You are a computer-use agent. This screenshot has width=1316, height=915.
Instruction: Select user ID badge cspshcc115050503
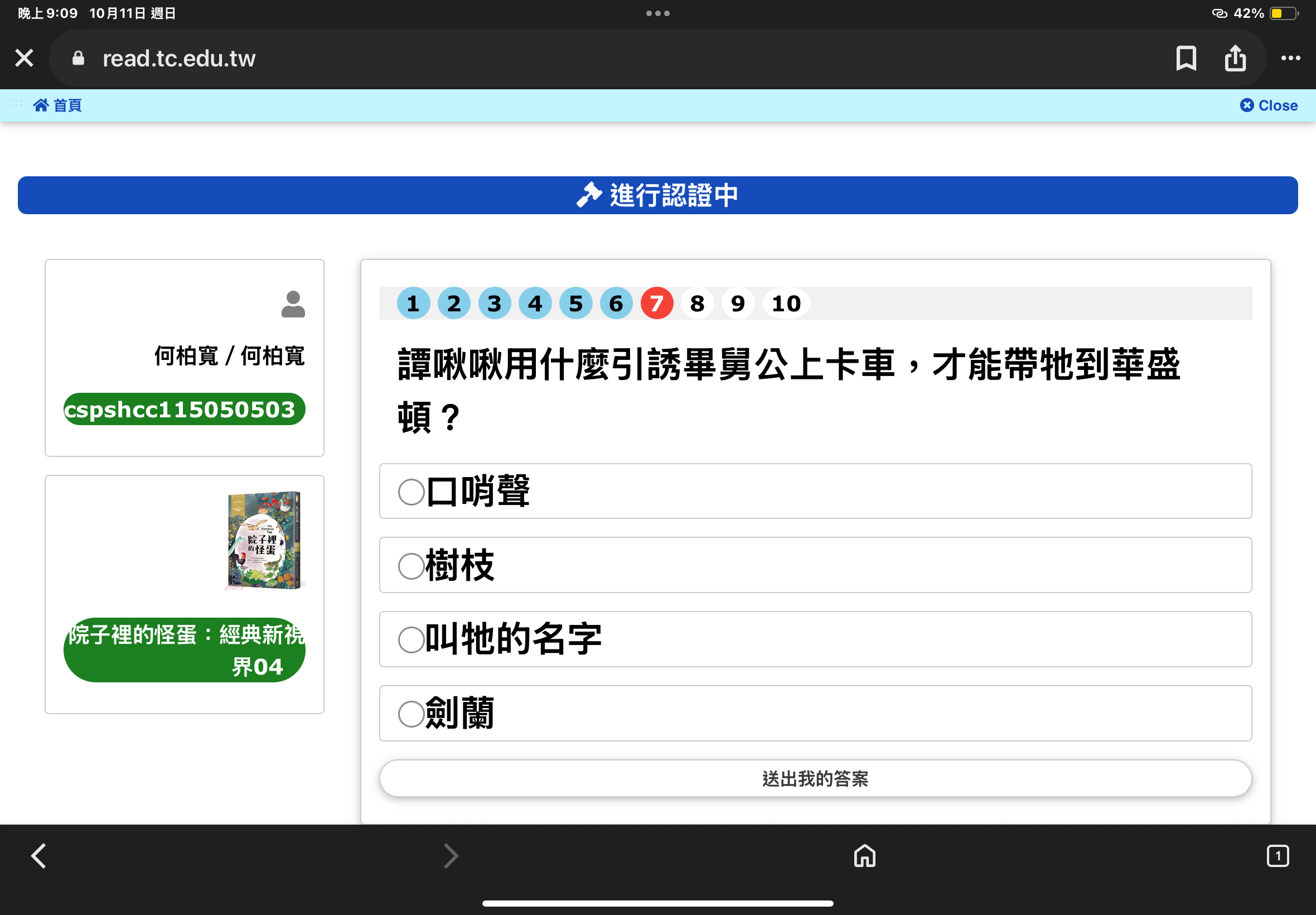(x=184, y=410)
